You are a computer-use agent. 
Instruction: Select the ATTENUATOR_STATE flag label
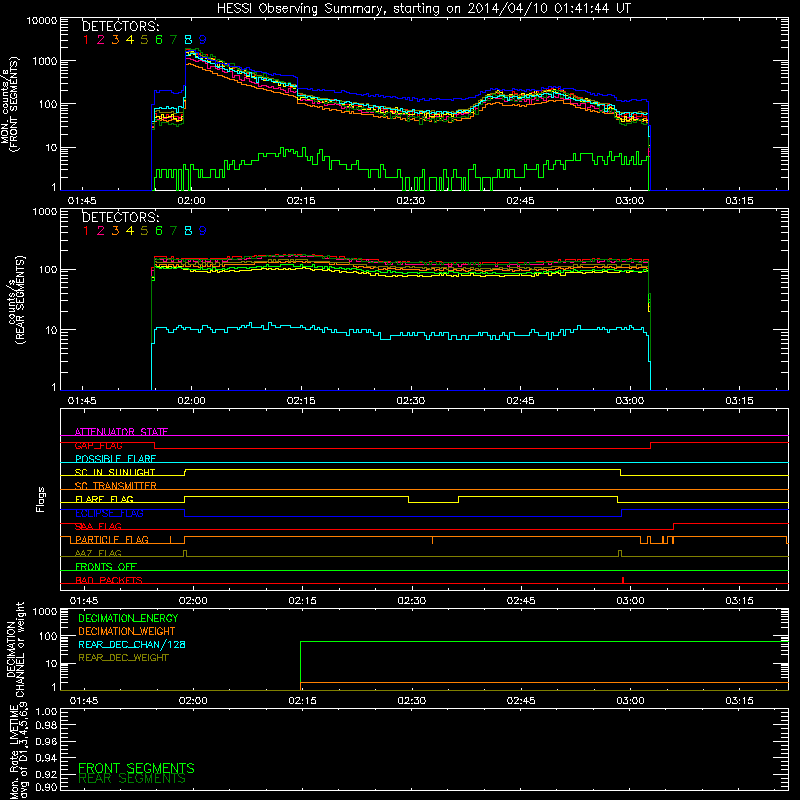[x=121, y=432]
